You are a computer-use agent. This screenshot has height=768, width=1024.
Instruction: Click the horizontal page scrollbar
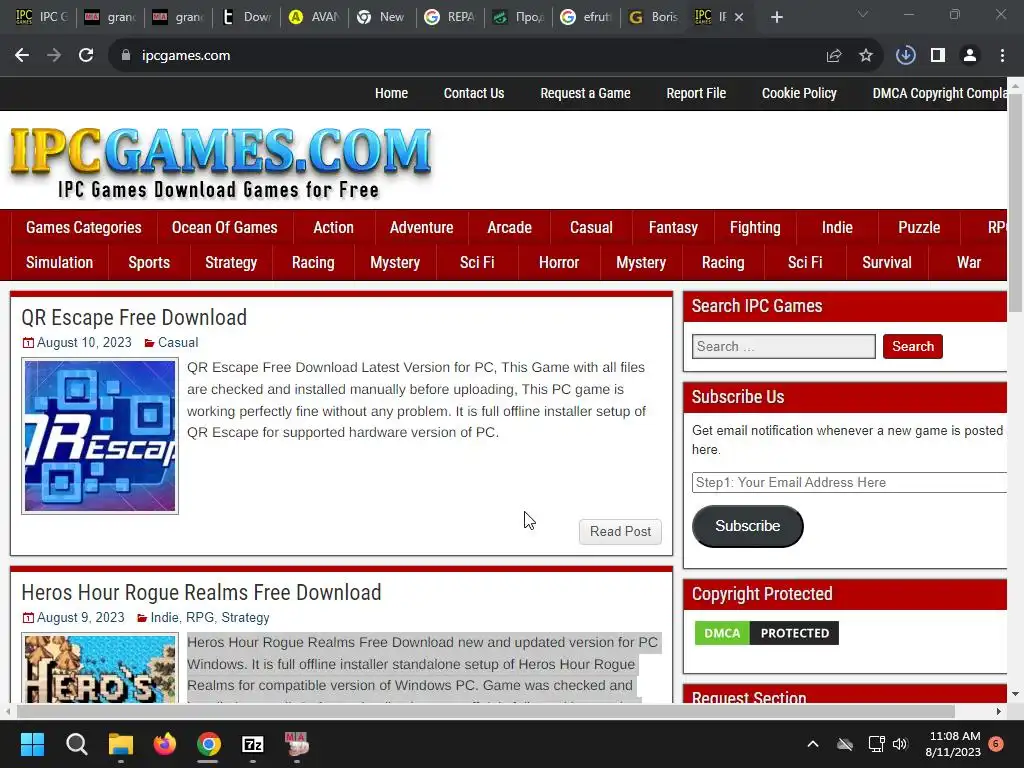pos(485,711)
